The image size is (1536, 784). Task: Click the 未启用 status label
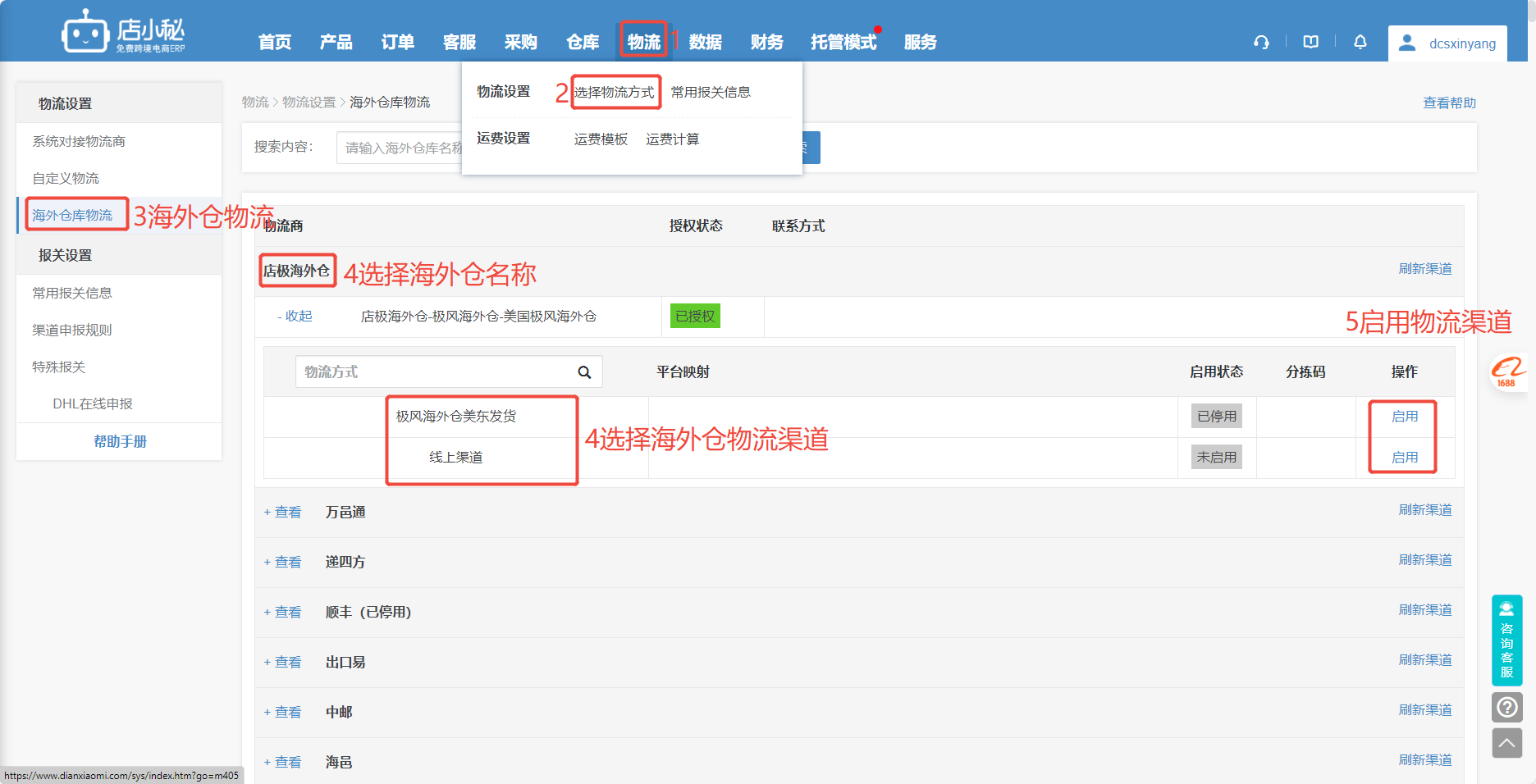tap(1216, 458)
